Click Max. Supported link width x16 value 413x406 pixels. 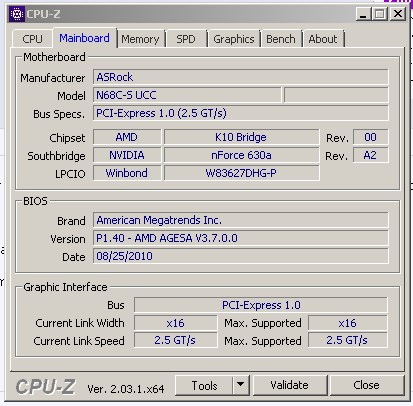[347, 323]
